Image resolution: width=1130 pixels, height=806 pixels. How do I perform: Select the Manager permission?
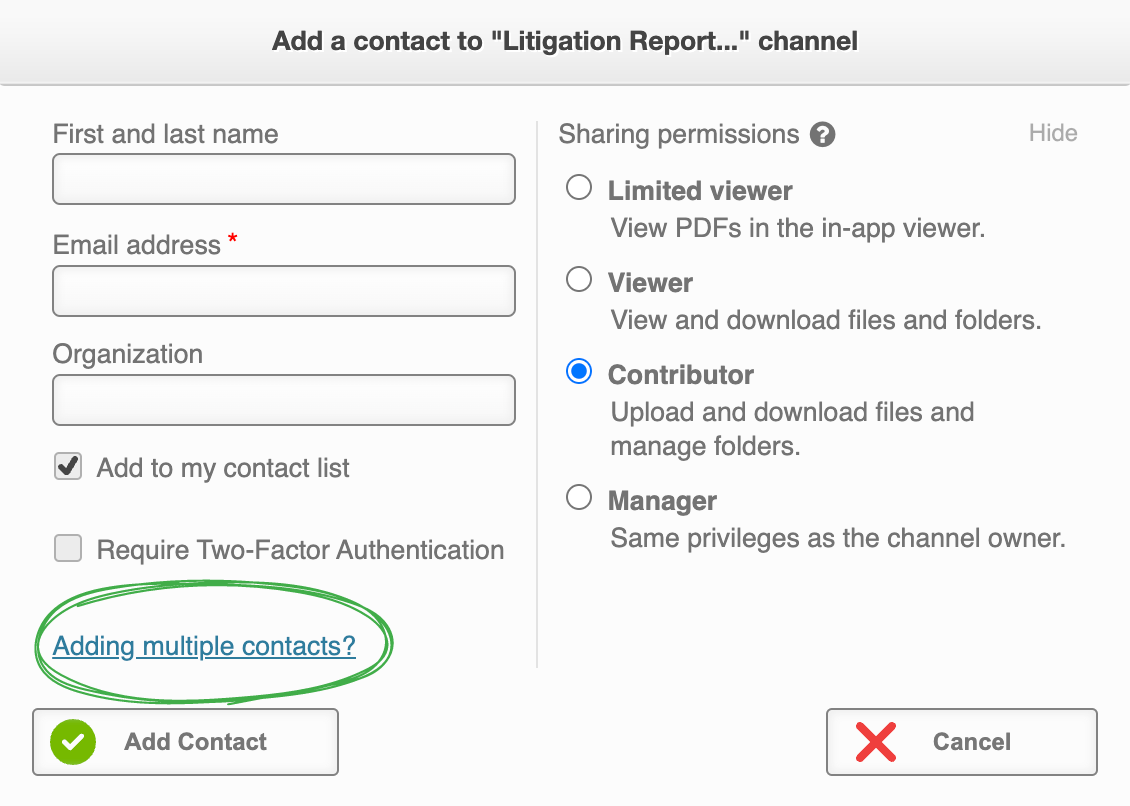click(578, 497)
